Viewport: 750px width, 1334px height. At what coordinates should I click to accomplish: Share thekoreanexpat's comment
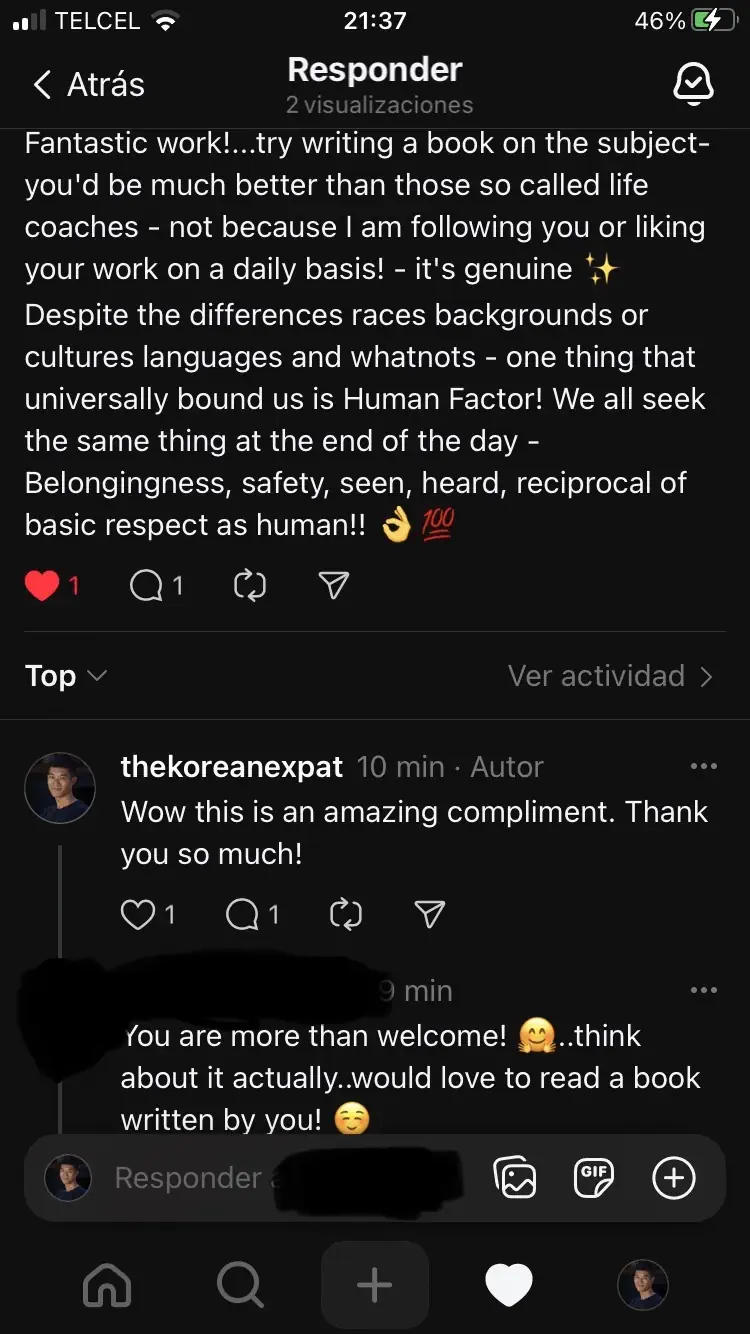(429, 914)
